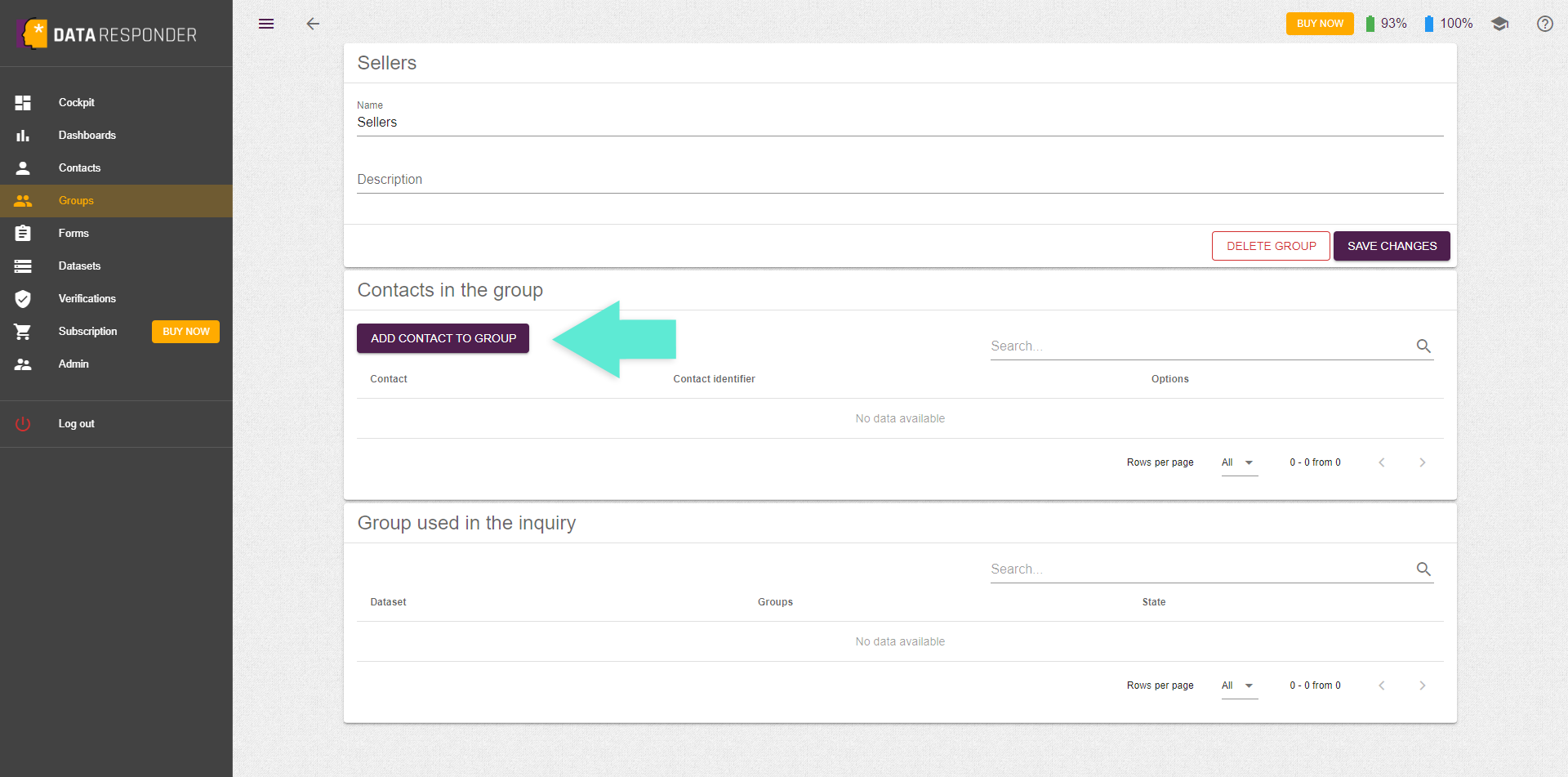
Task: Click Delete Group button
Action: point(1271,246)
